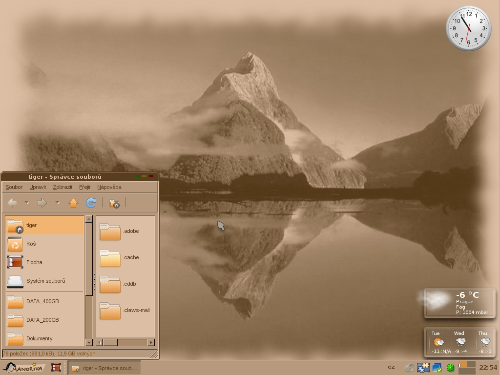Open home folder via toolbar home icon

(114, 203)
